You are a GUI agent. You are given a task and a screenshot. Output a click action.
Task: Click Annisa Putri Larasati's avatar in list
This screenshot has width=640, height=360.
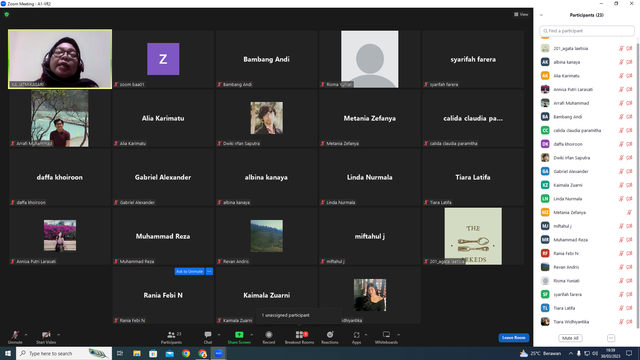(x=545, y=89)
